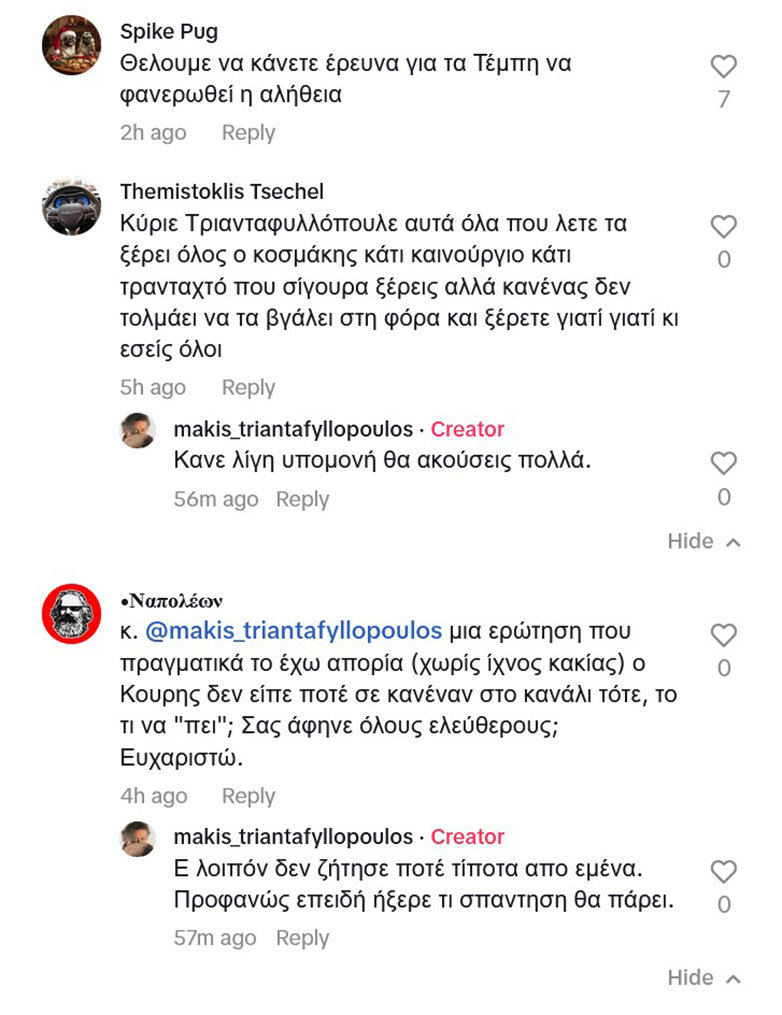This screenshot has height=1015, width=782.
Task: Collapse replies under Ναπολέων's comment
Action: [704, 978]
